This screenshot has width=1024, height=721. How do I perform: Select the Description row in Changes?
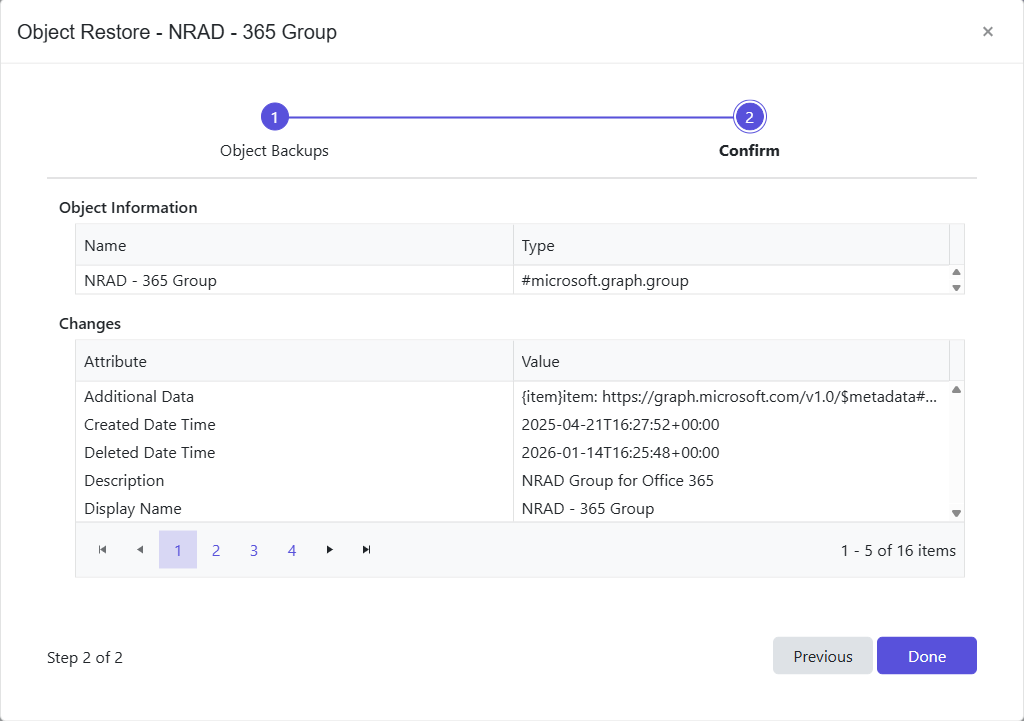pos(300,481)
